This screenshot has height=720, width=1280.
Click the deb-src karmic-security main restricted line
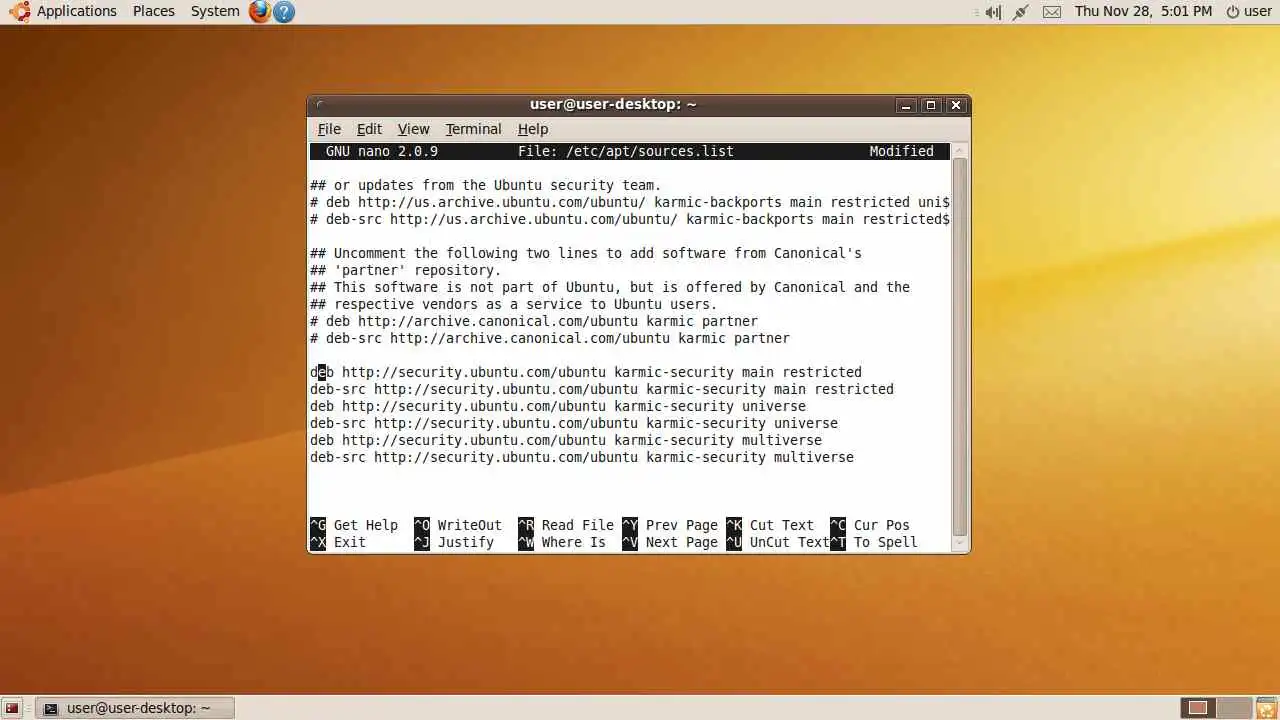tap(602, 389)
